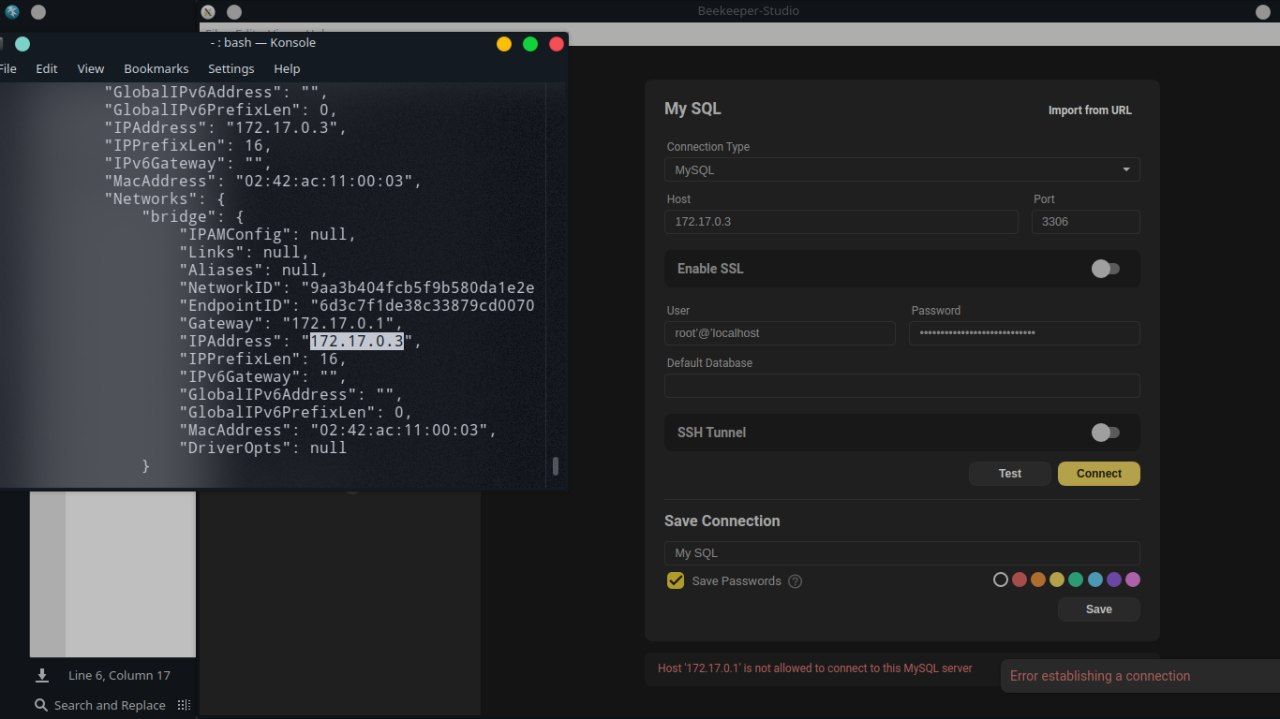Click the yellow Connect button
The height and width of the screenshot is (719, 1280).
[x=1099, y=474]
